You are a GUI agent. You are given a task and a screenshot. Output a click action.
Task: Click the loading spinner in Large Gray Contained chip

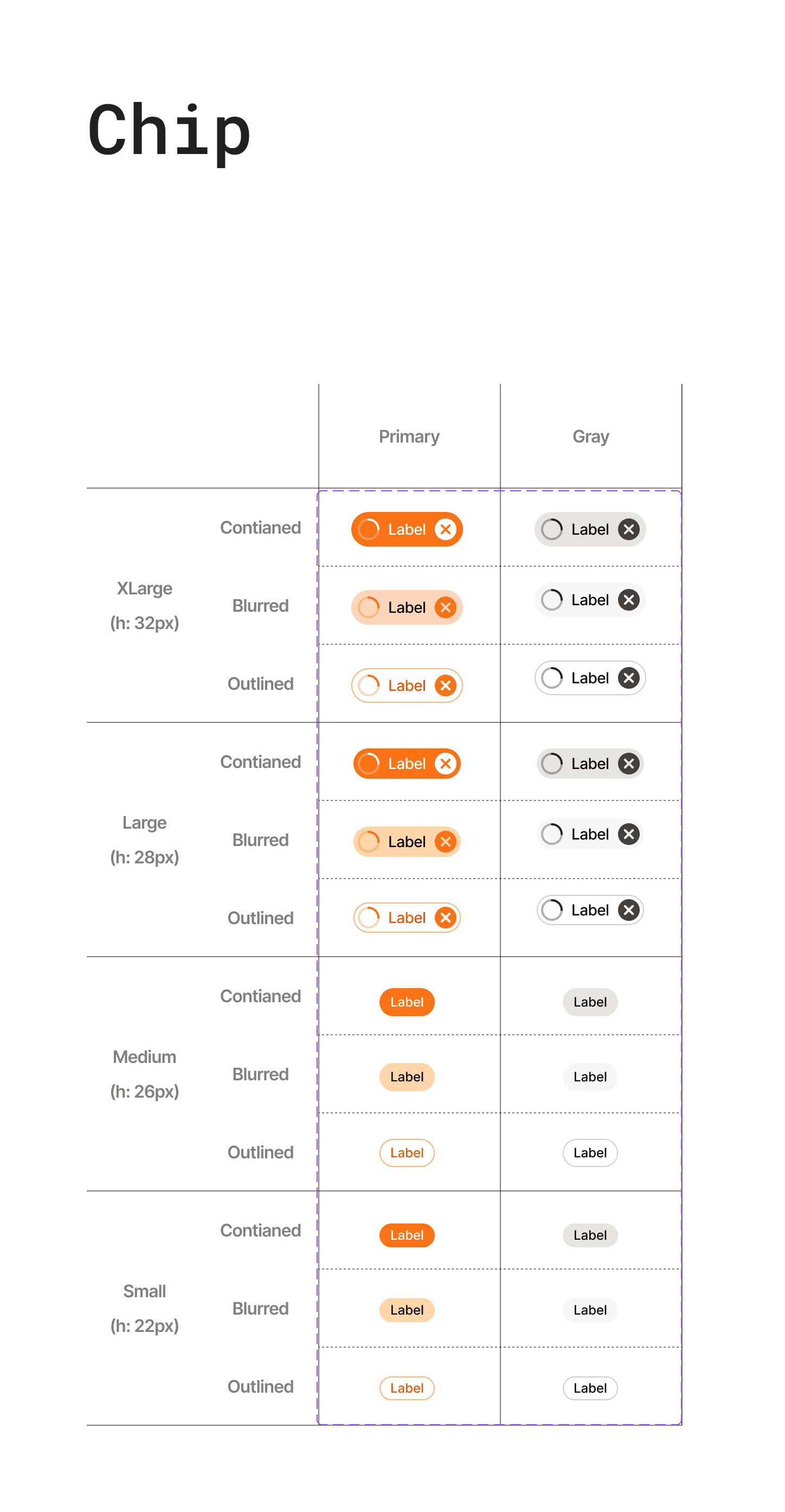point(551,764)
